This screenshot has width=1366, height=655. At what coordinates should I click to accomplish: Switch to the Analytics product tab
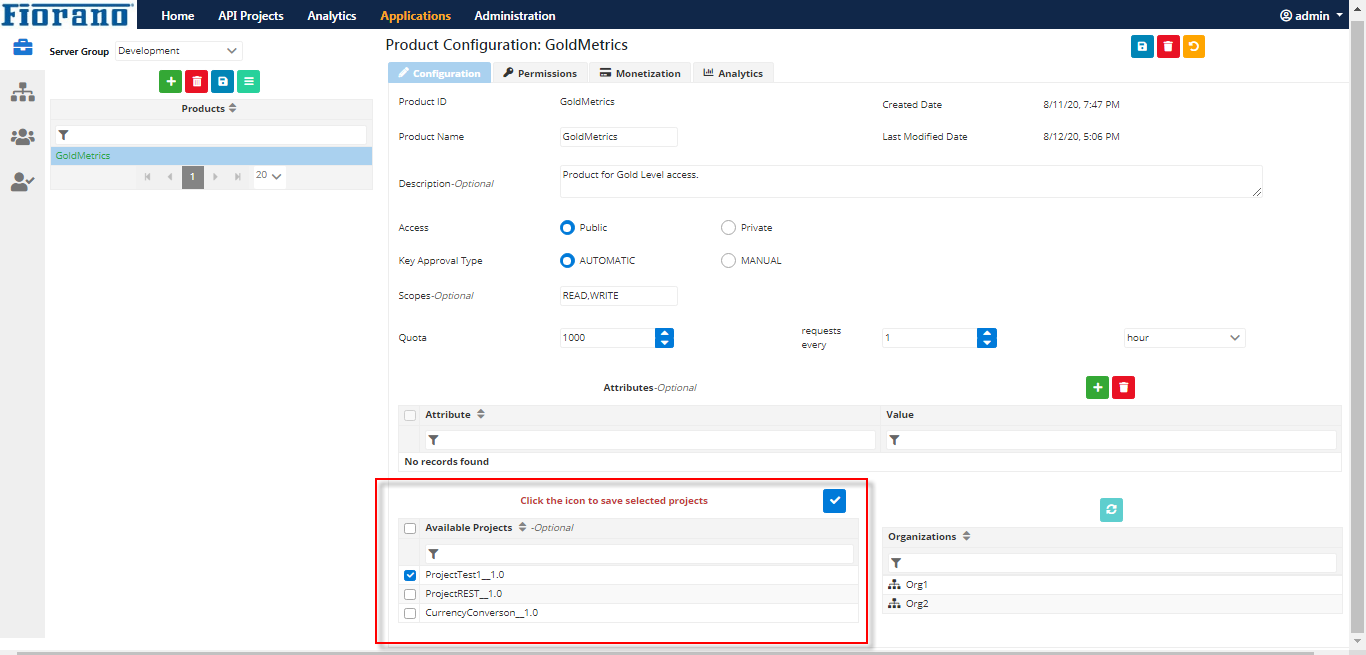point(733,73)
